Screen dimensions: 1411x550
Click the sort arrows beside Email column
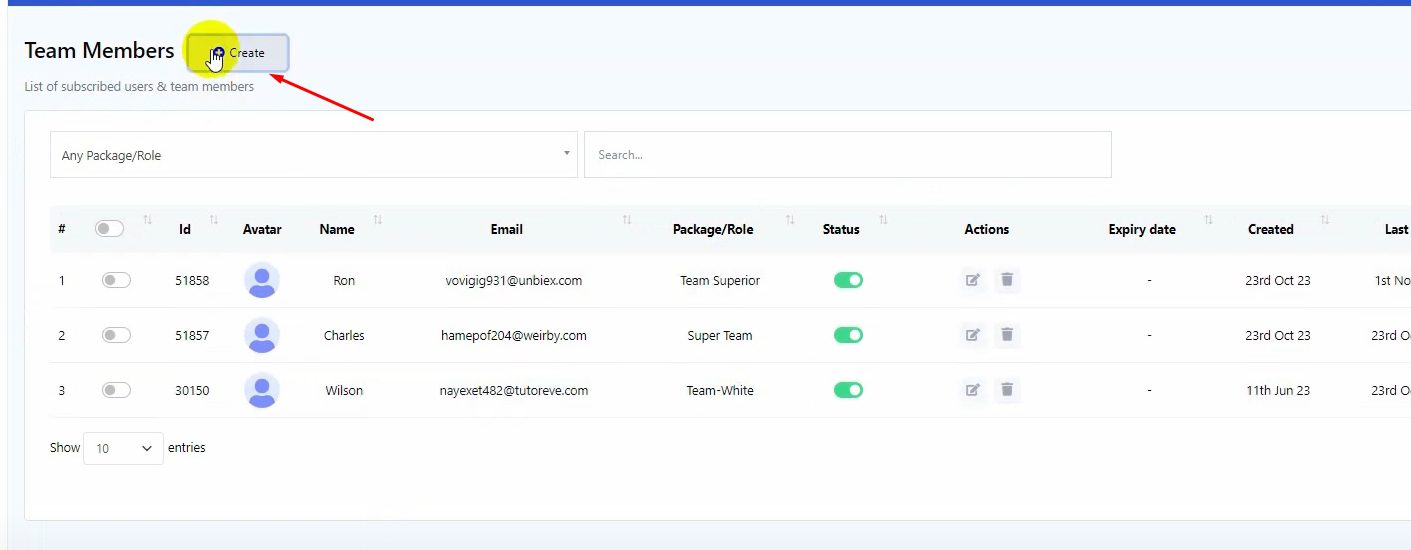pos(627,220)
